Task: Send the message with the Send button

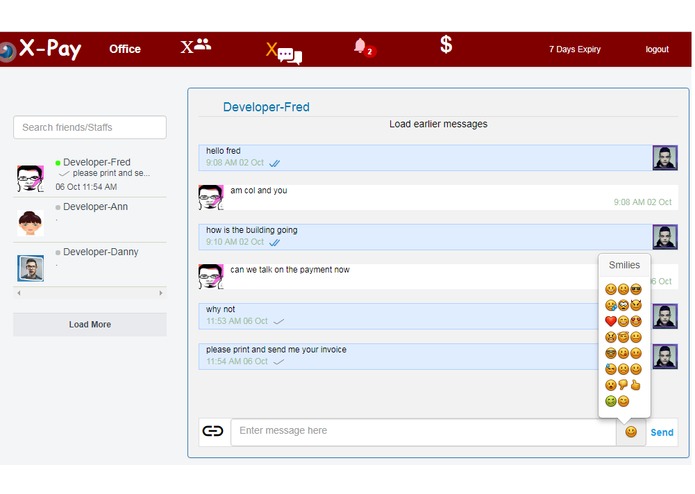Action: point(662,432)
